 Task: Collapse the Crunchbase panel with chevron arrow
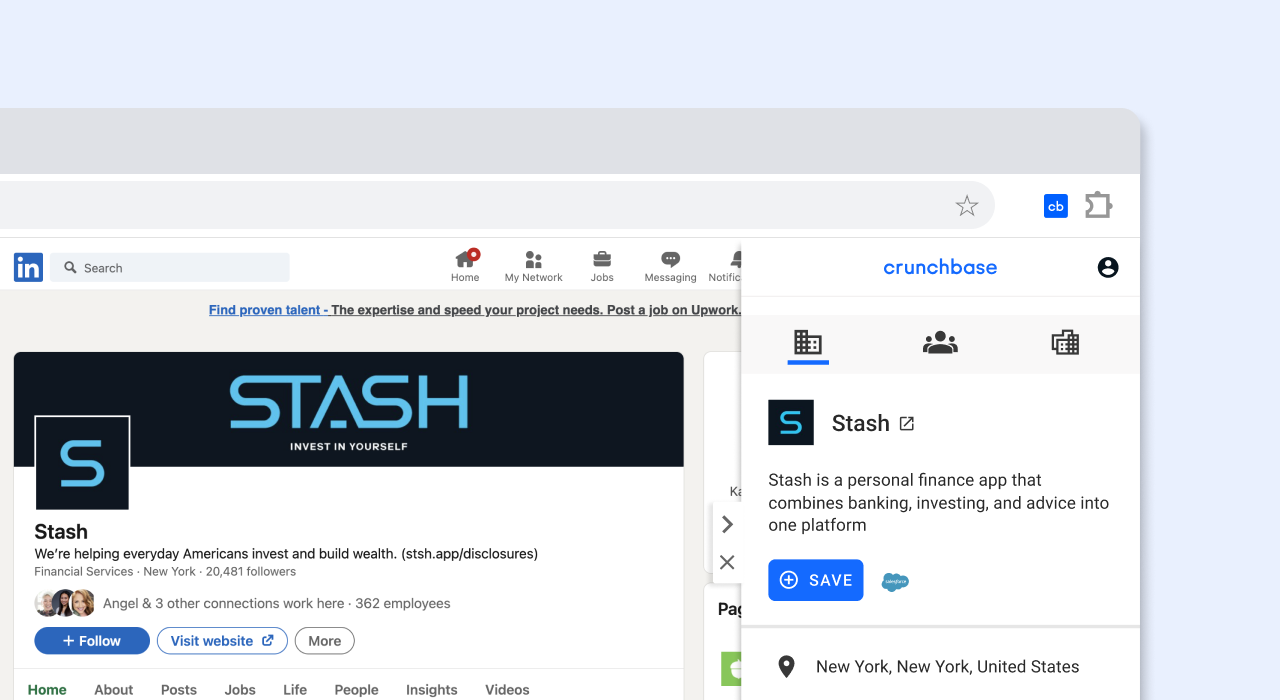pos(727,524)
